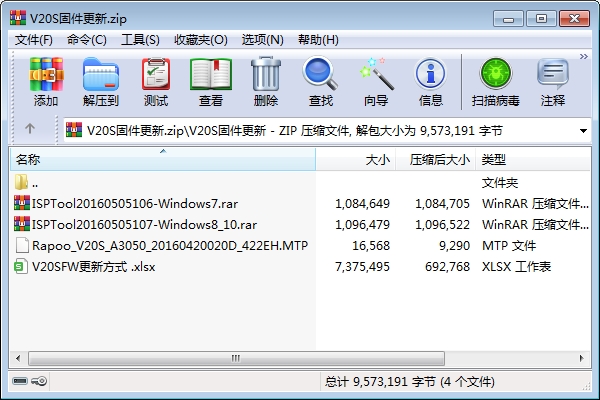The image size is (600, 400).
Task: Open the address path dropdown arrow
Action: [583, 131]
